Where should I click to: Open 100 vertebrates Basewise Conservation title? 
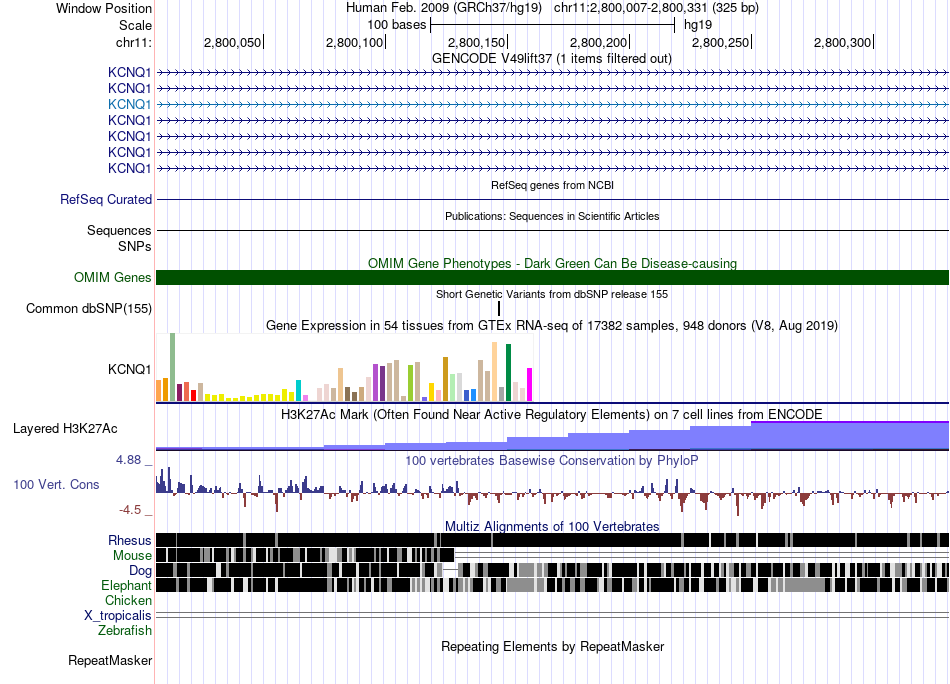click(552, 460)
